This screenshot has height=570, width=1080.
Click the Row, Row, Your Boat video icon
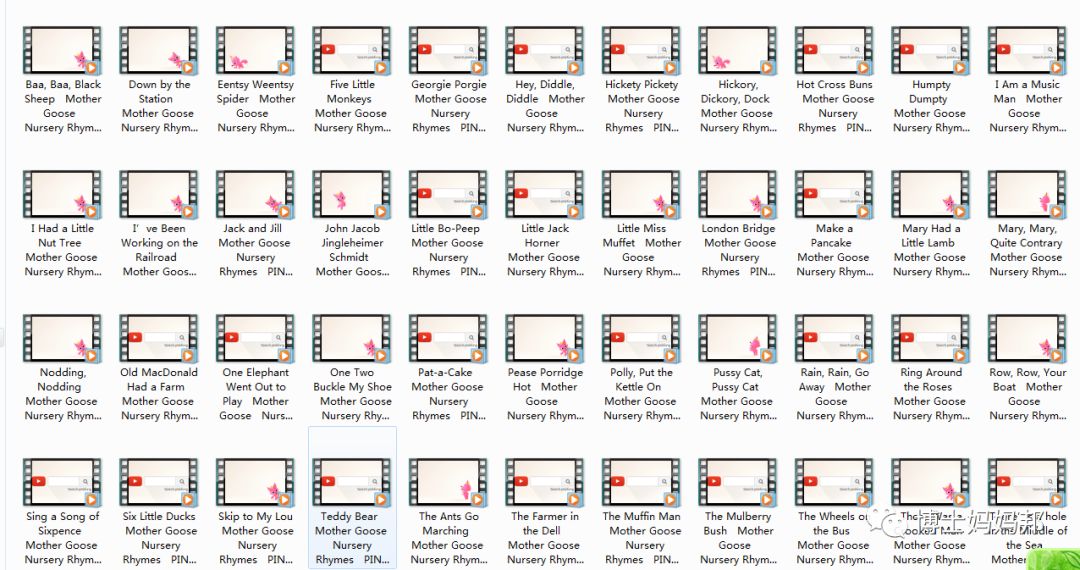[x=1026, y=338]
